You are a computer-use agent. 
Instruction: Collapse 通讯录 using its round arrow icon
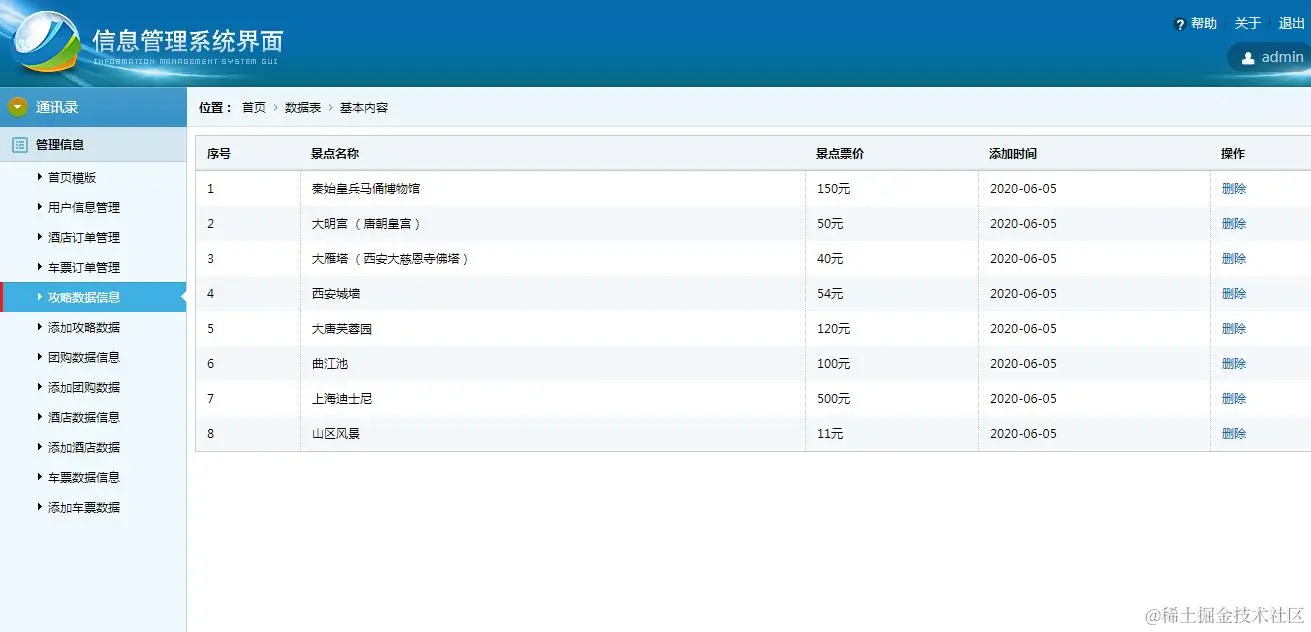point(18,107)
